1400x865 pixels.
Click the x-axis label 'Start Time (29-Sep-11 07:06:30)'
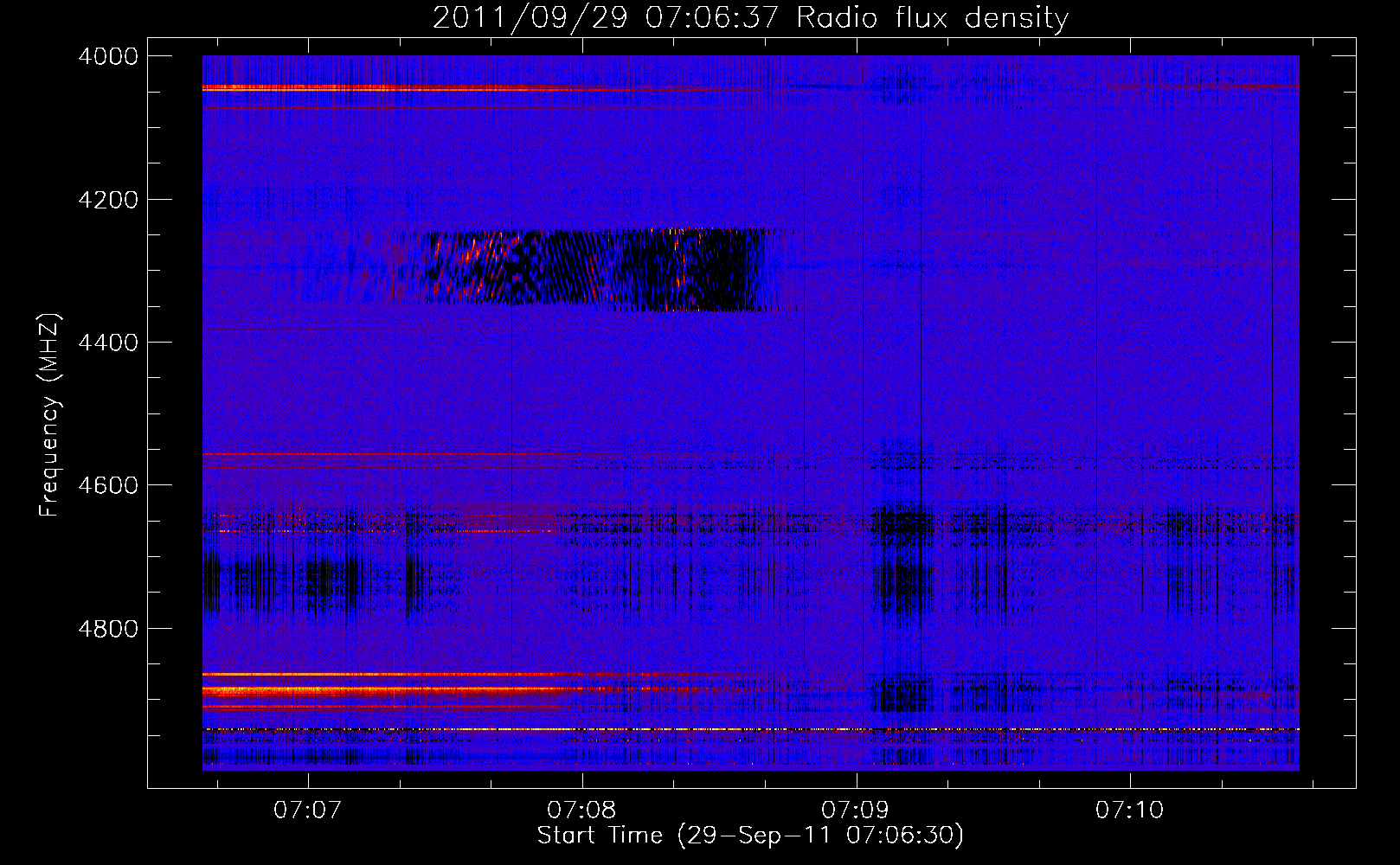750,836
